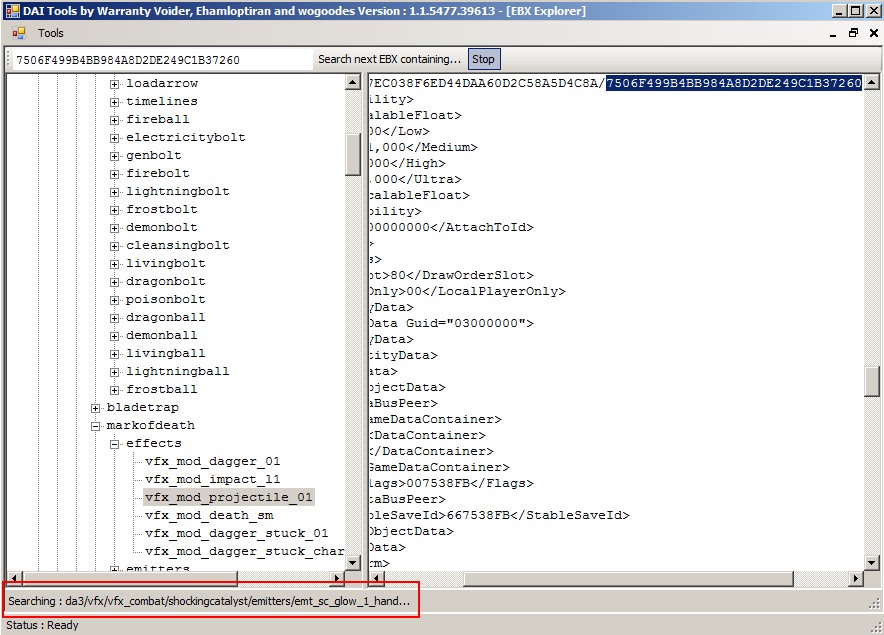
Task: Select vfx_mod_dagger_01 in tree
Action: tap(212, 462)
